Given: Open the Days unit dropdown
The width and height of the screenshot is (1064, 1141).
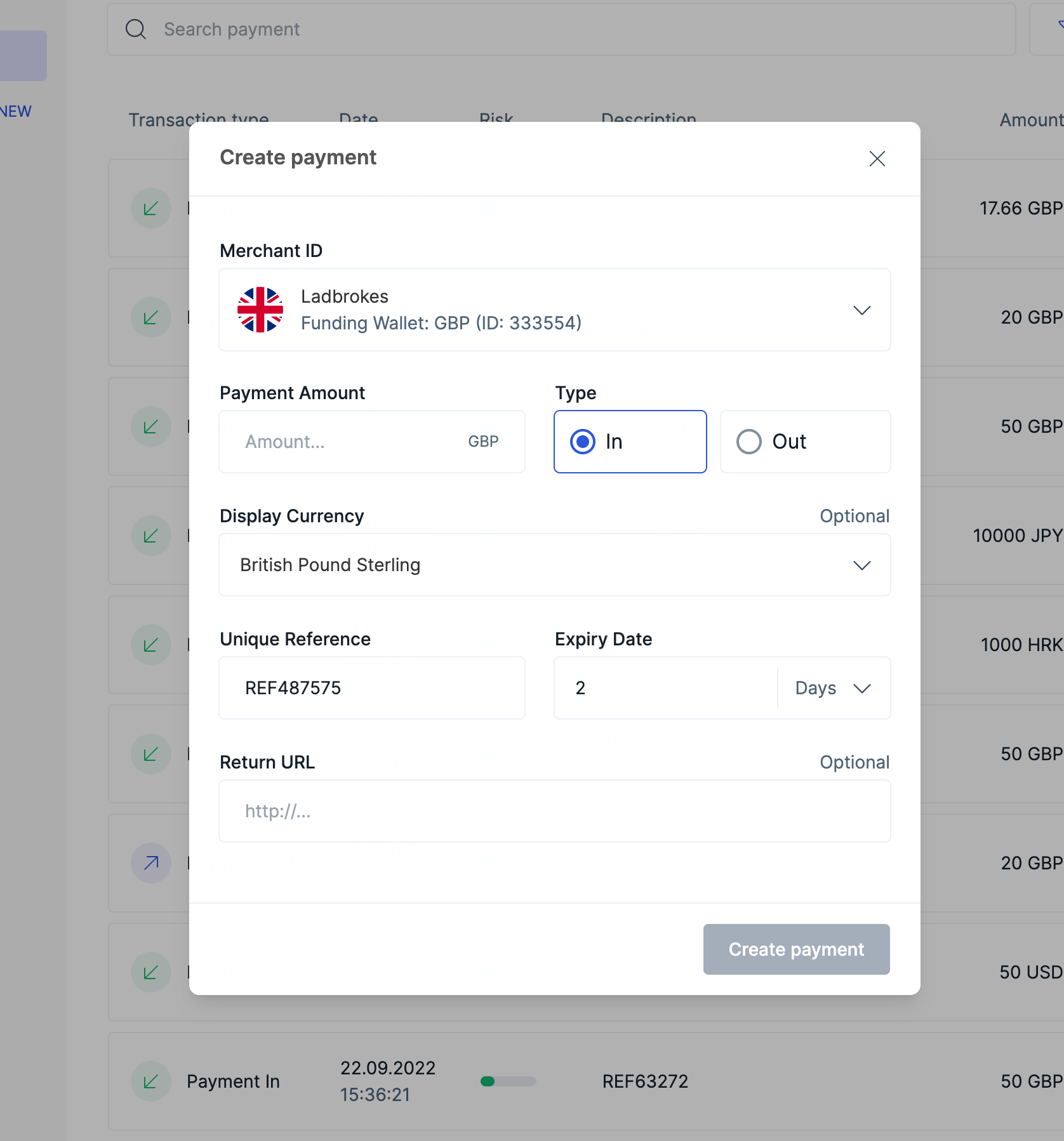Looking at the screenshot, I should tap(834, 688).
